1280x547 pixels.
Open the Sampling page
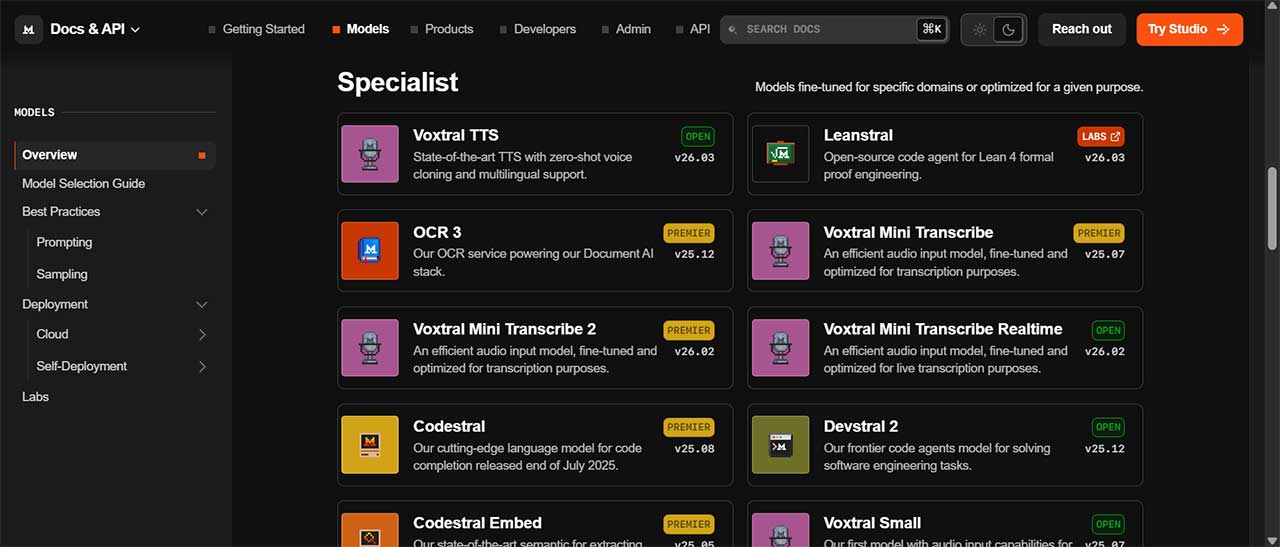62,274
